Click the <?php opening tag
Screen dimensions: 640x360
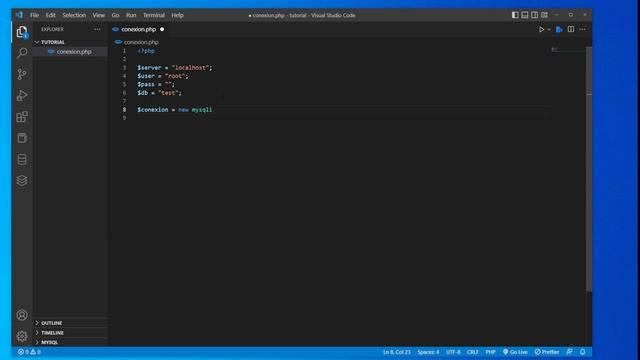click(146, 51)
